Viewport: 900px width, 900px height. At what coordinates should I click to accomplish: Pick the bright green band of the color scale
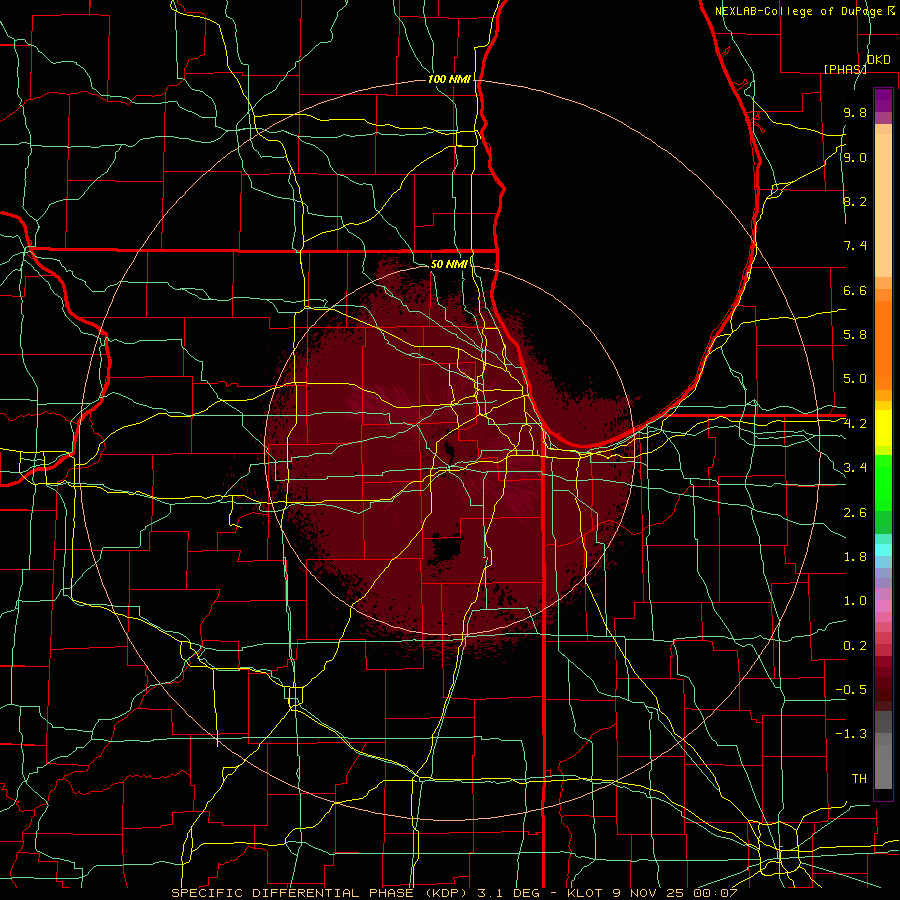click(883, 483)
